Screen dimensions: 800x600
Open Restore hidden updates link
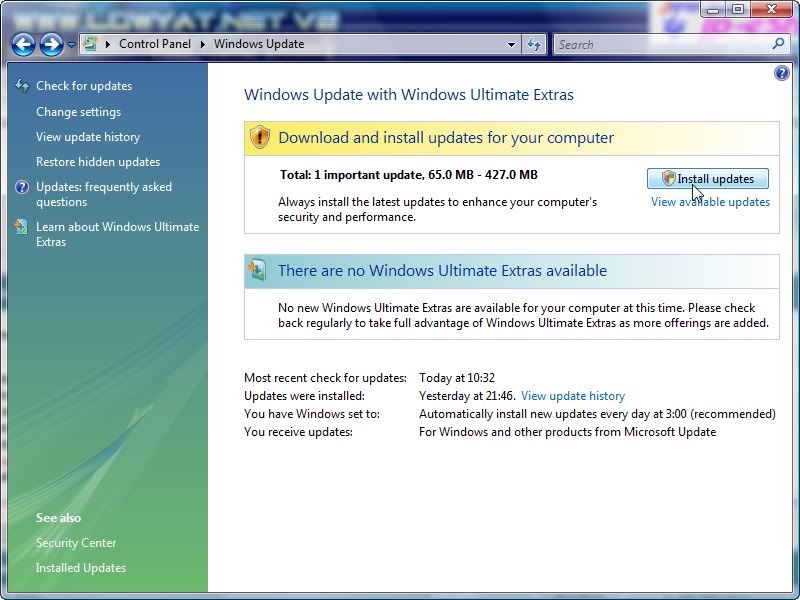(x=98, y=162)
